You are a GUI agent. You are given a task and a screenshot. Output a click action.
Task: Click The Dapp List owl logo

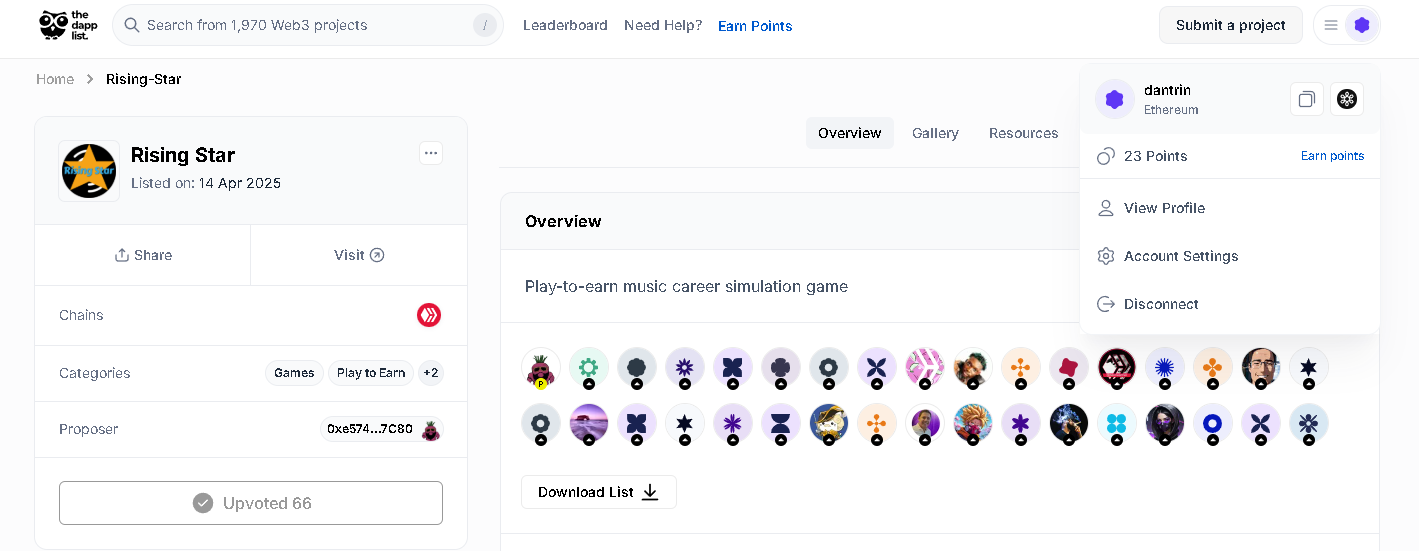coord(69,25)
